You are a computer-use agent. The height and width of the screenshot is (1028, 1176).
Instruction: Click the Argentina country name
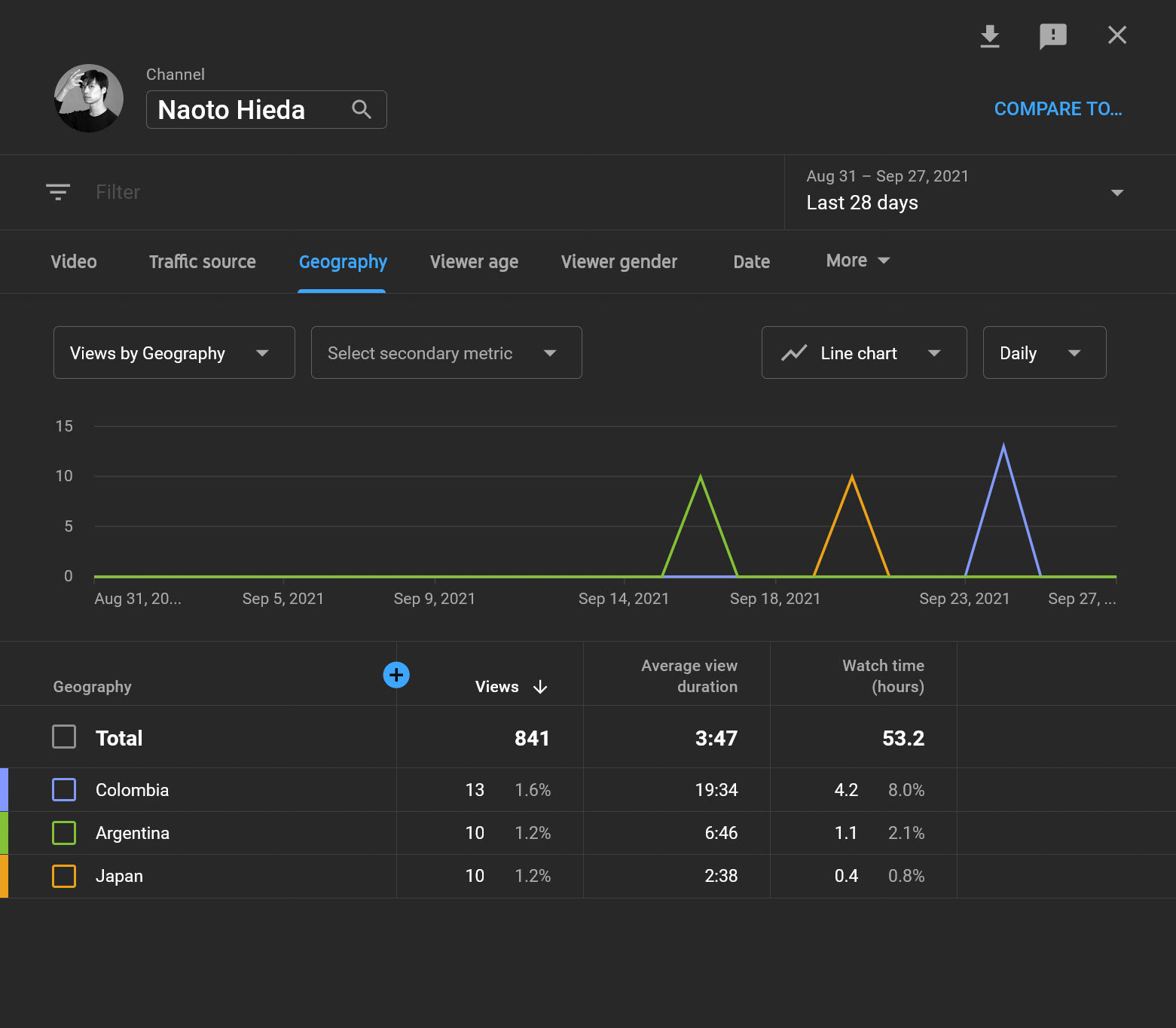[x=133, y=833]
